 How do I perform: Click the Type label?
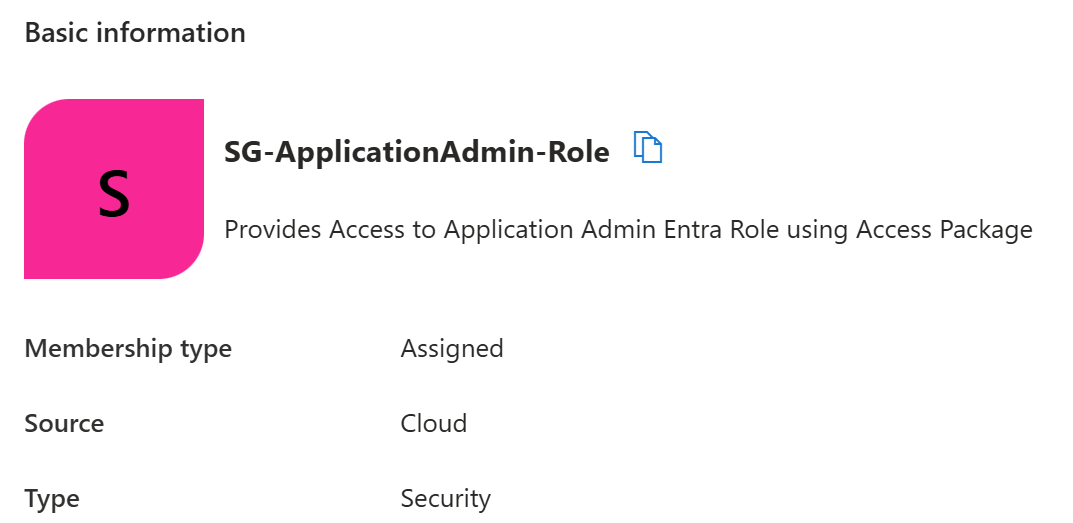pyautogui.click(x=52, y=499)
